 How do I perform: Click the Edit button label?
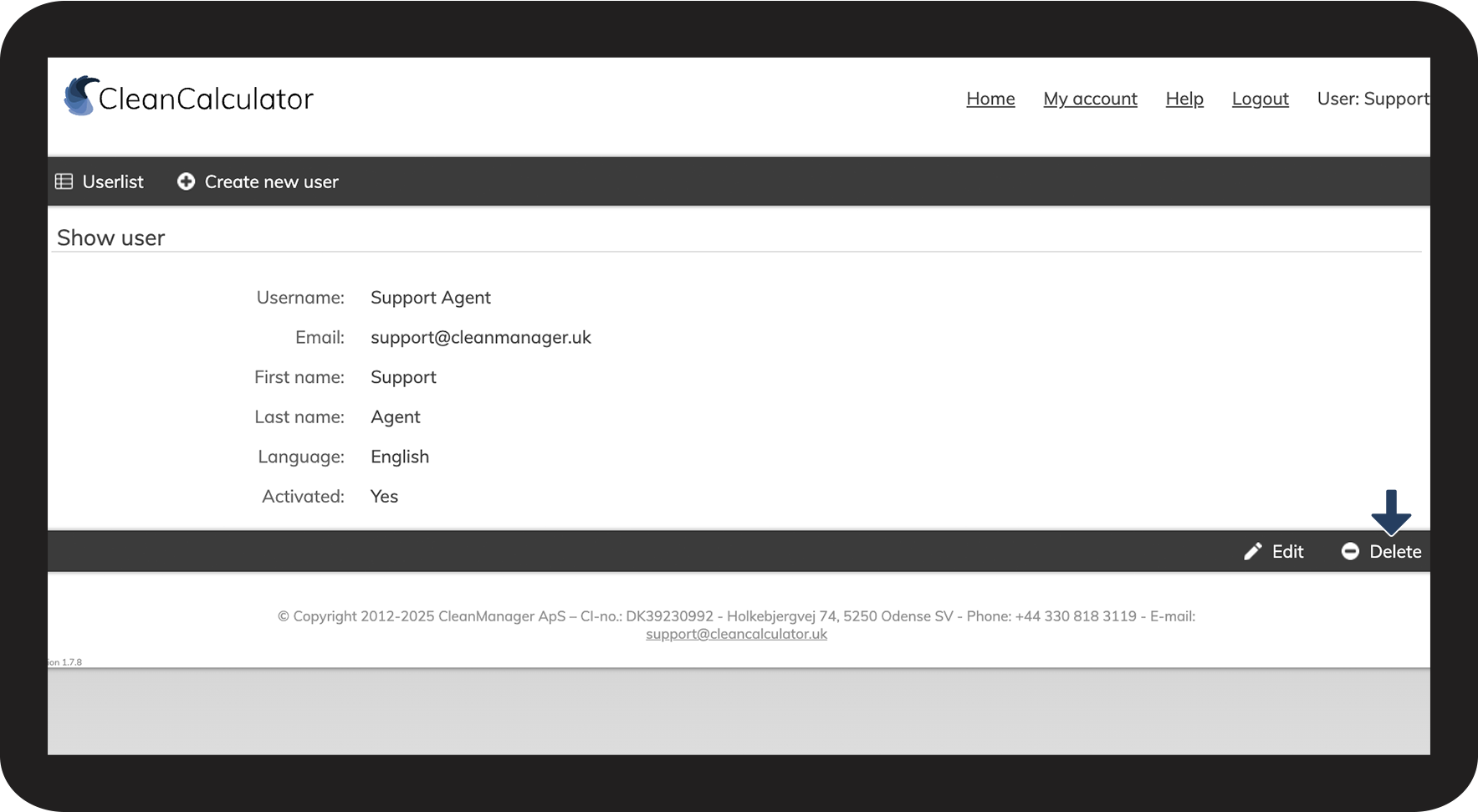[1288, 552]
